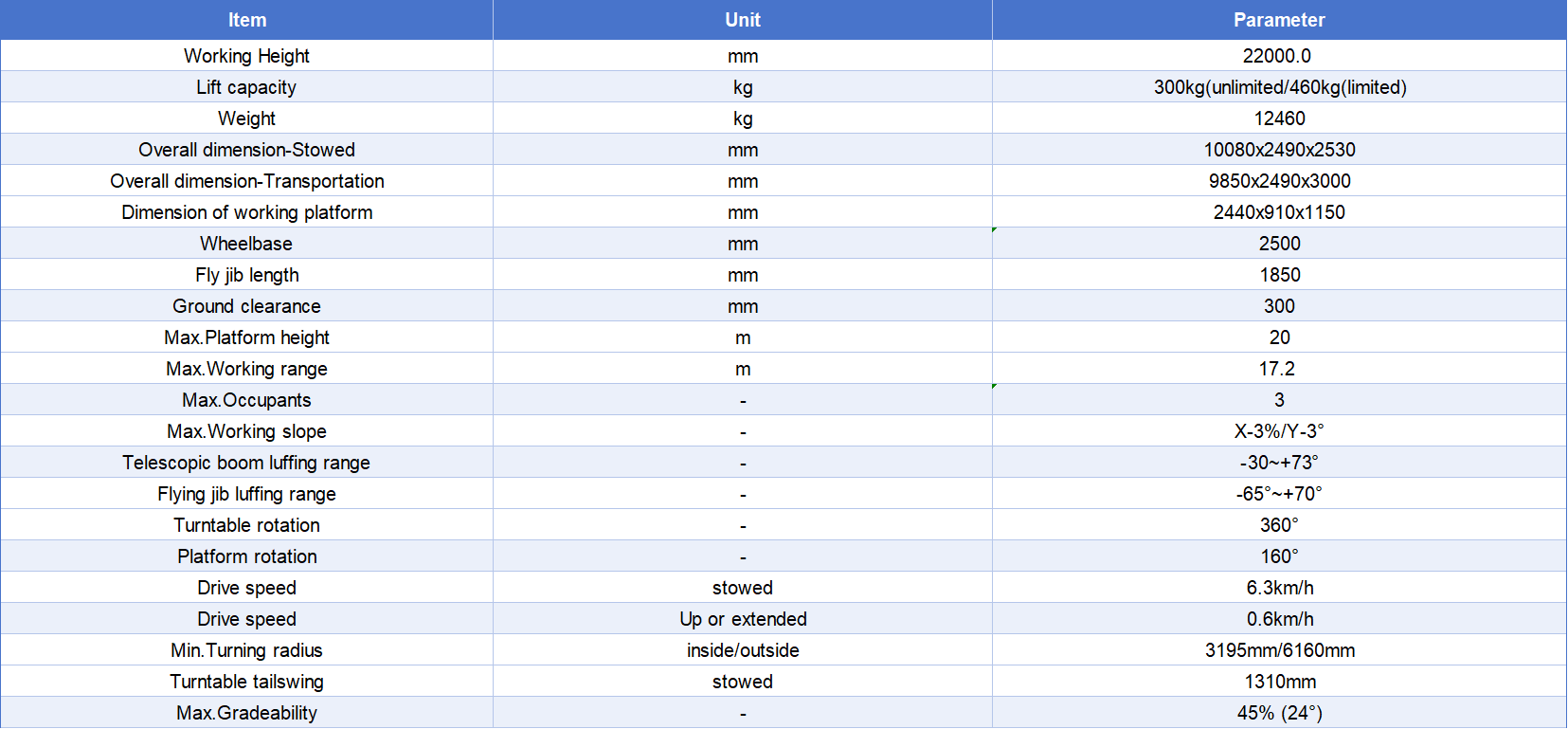Click Overall dimension-Stowed cell
The width and height of the screenshot is (1568, 729).
pyautogui.click(x=246, y=150)
